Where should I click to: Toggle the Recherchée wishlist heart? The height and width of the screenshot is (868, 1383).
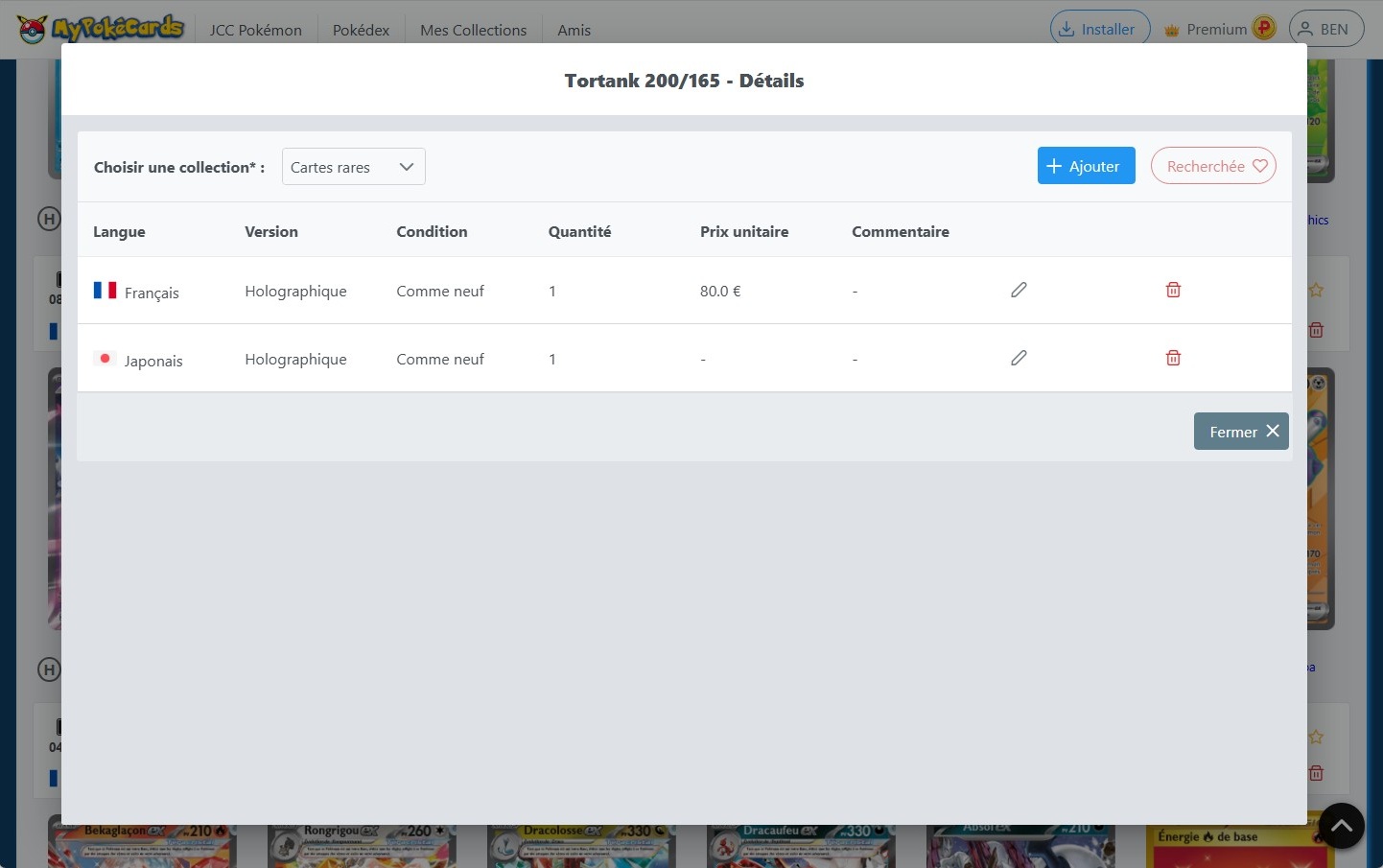(x=1213, y=165)
